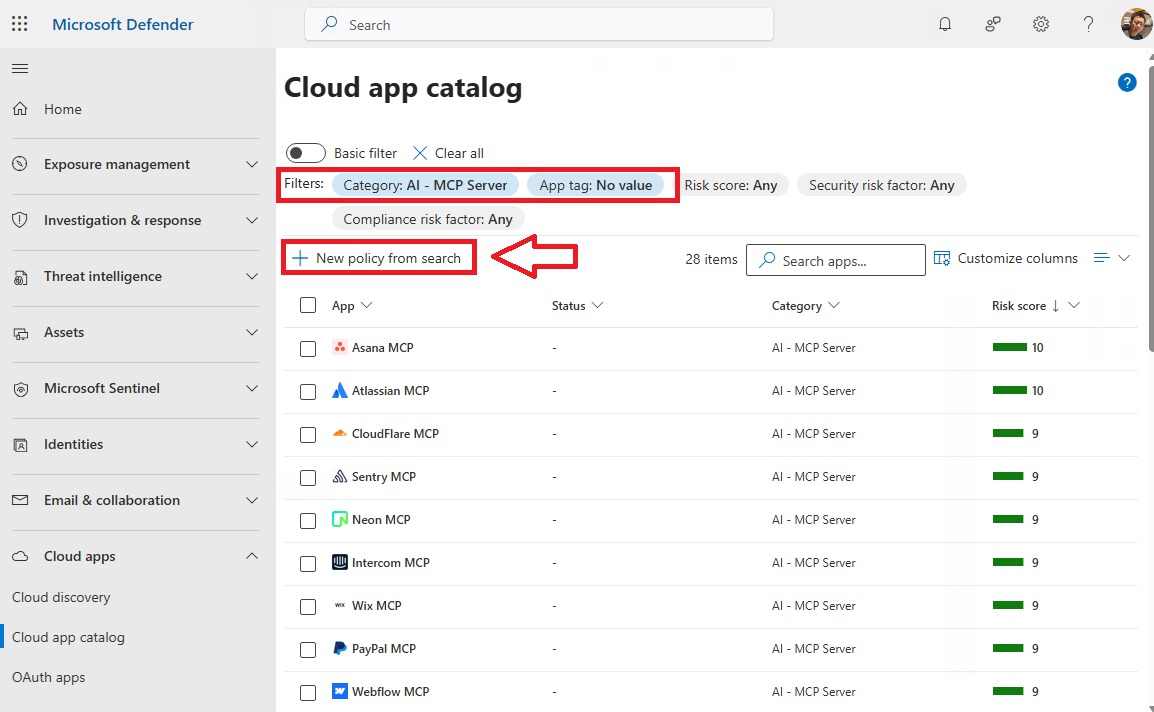
Task: Check the select-all checkbox in header row
Action: [x=307, y=305]
